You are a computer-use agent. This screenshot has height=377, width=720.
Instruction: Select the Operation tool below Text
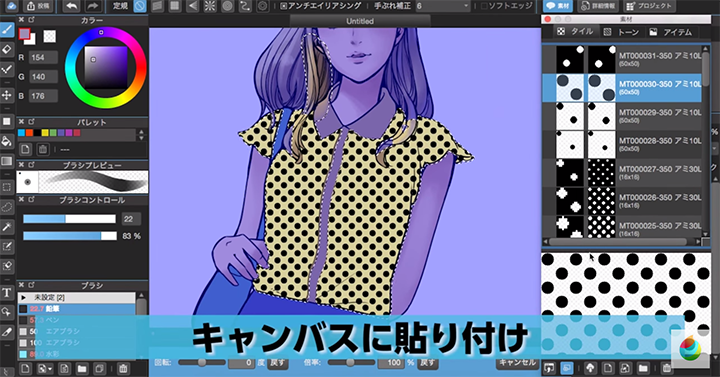tap(7, 312)
